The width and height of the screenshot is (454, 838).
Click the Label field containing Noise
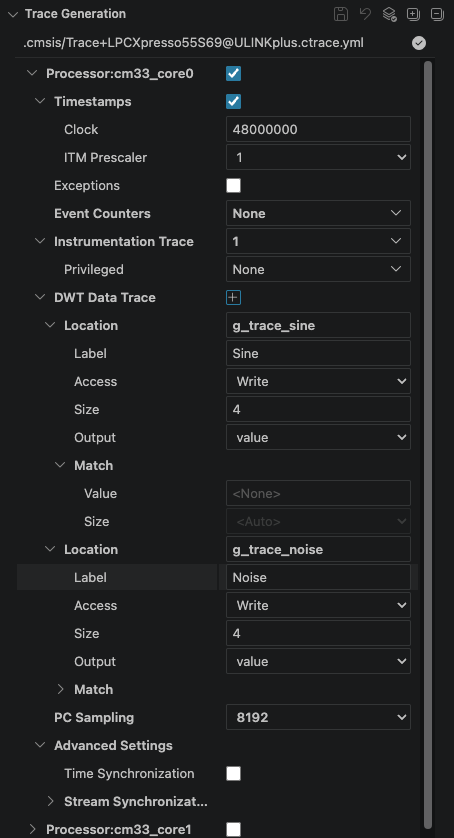coord(318,578)
